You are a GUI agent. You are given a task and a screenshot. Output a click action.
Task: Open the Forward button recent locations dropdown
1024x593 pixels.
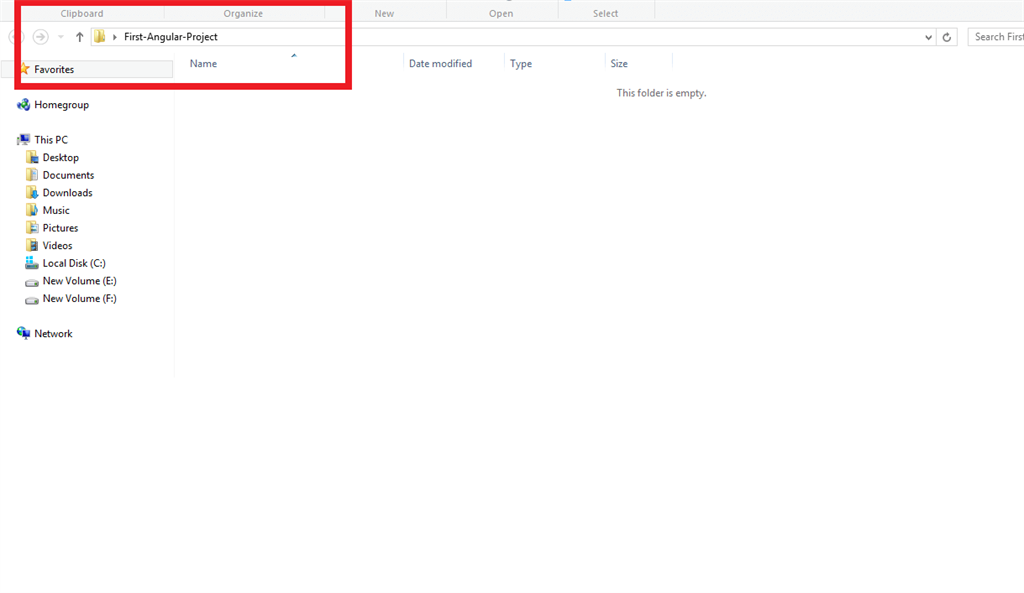coord(60,37)
